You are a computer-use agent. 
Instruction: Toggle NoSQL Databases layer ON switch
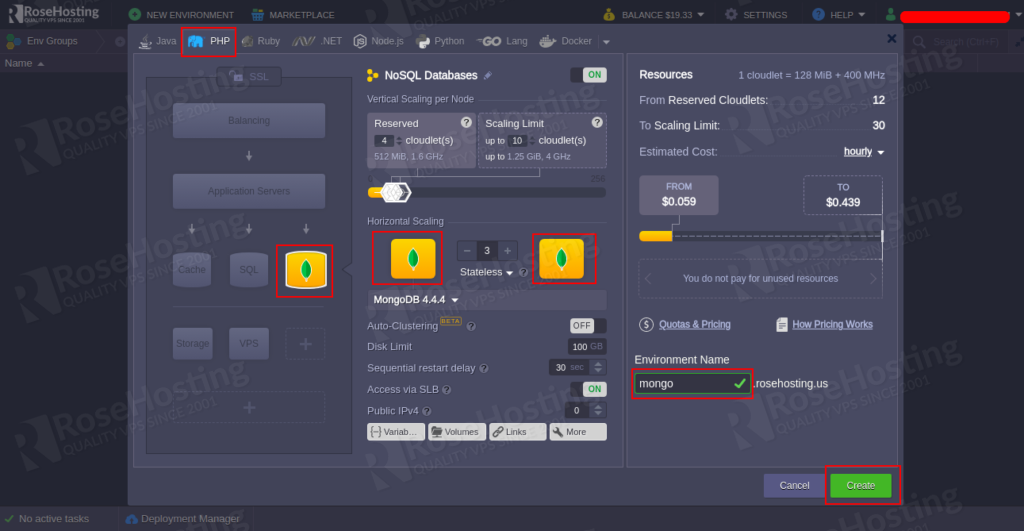588,75
